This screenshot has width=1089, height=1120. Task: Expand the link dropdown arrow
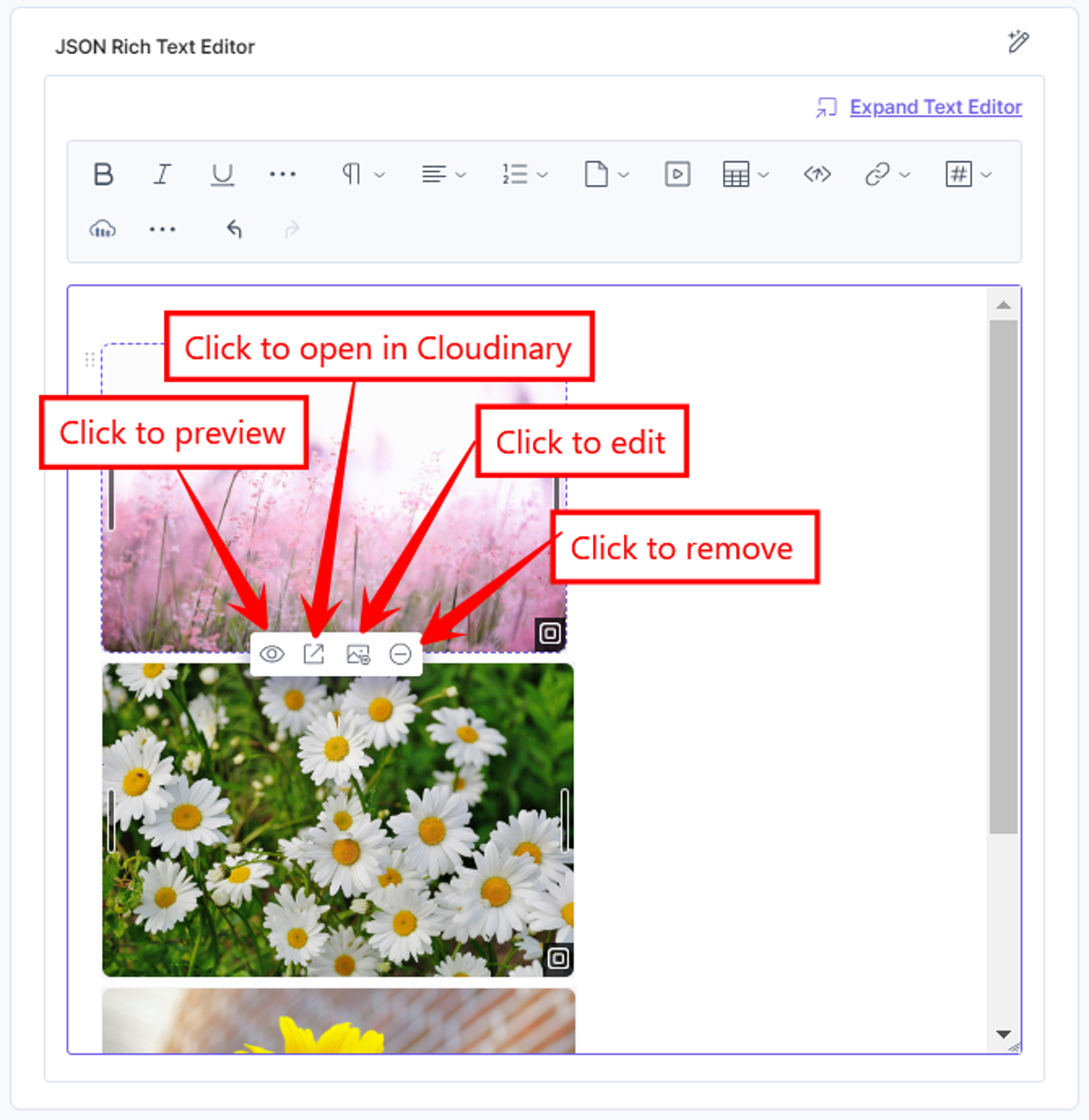(905, 174)
